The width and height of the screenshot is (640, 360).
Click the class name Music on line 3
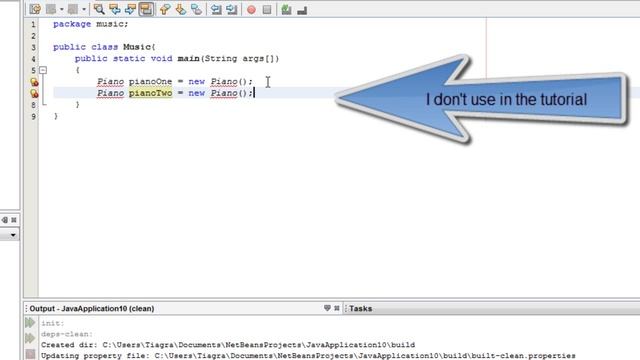click(137, 47)
